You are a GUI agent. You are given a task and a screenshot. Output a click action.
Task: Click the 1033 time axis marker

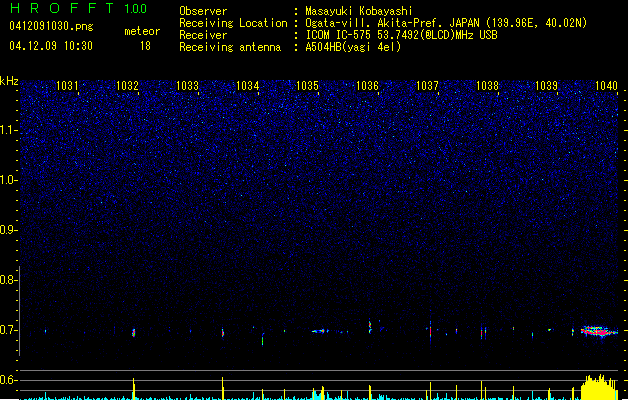tap(187, 85)
